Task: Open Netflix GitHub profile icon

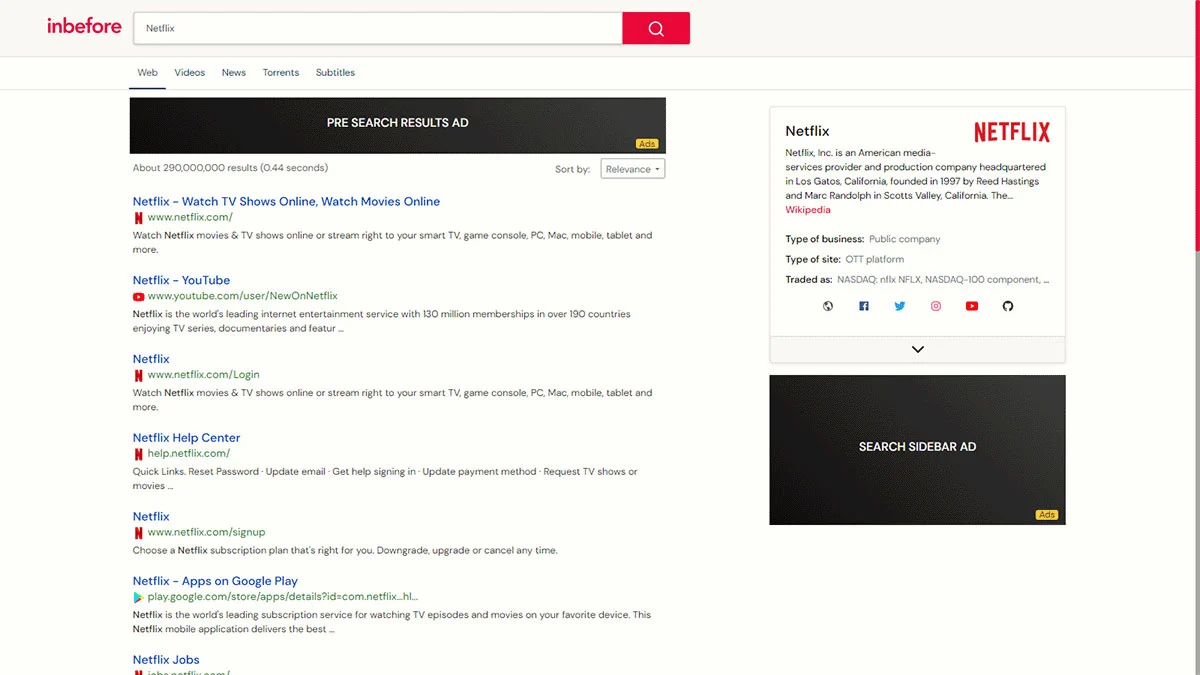Action: 1008,306
